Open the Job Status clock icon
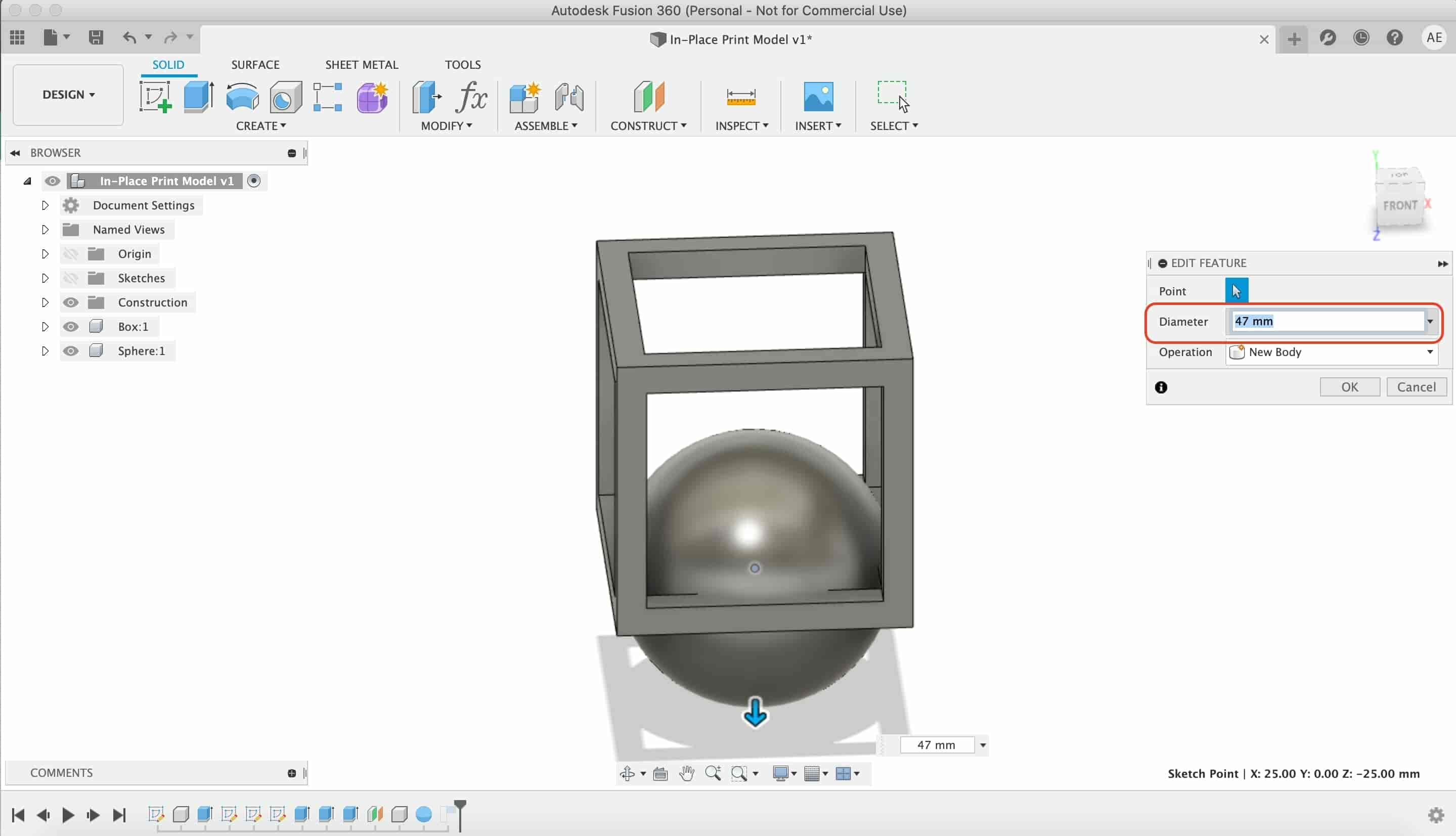1456x836 pixels. (1361, 38)
